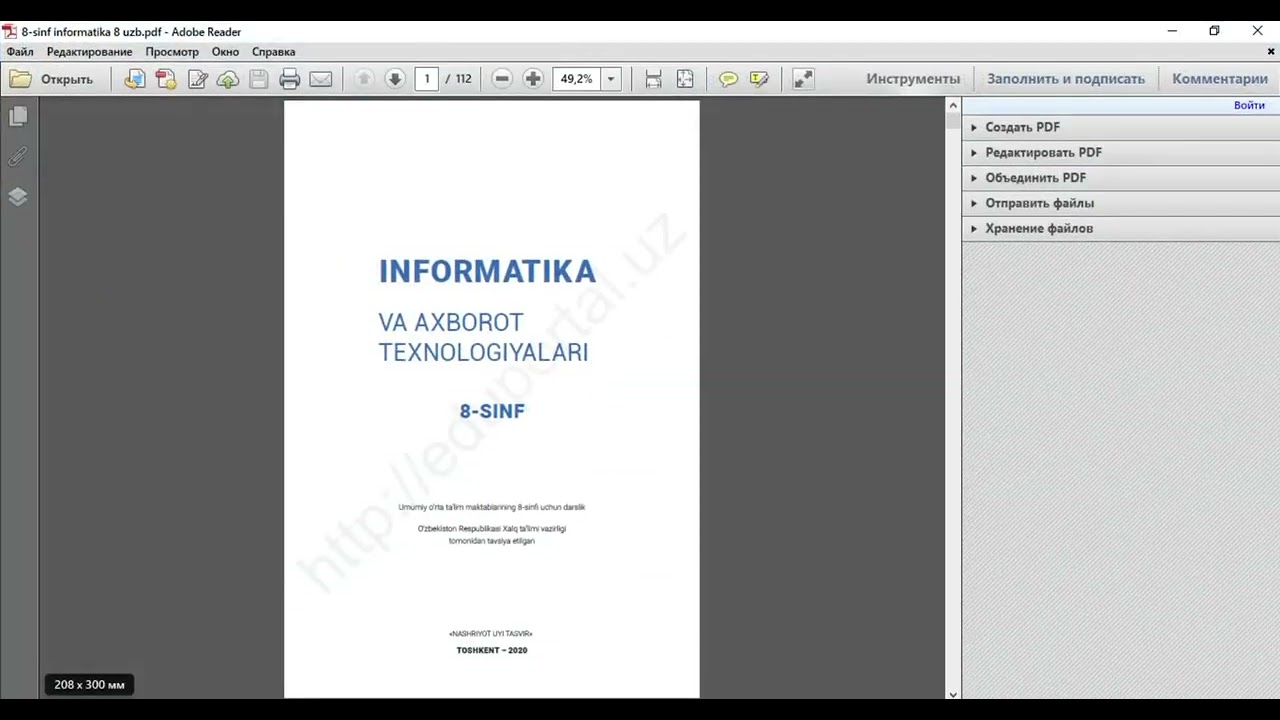The height and width of the screenshot is (720, 1280).
Task: Open the zoom level dropdown arrow
Action: click(x=611, y=79)
